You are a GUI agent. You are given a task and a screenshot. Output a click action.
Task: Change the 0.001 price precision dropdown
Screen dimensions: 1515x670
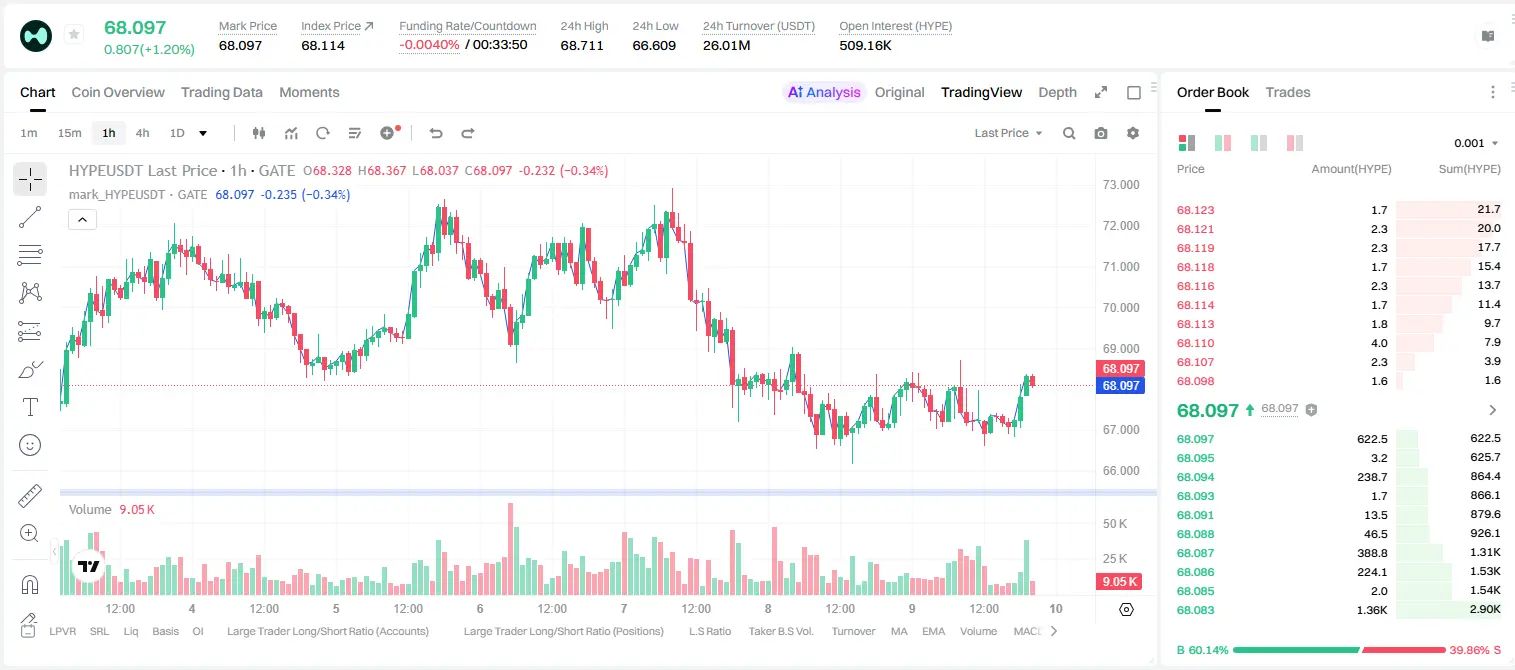[x=1476, y=143]
